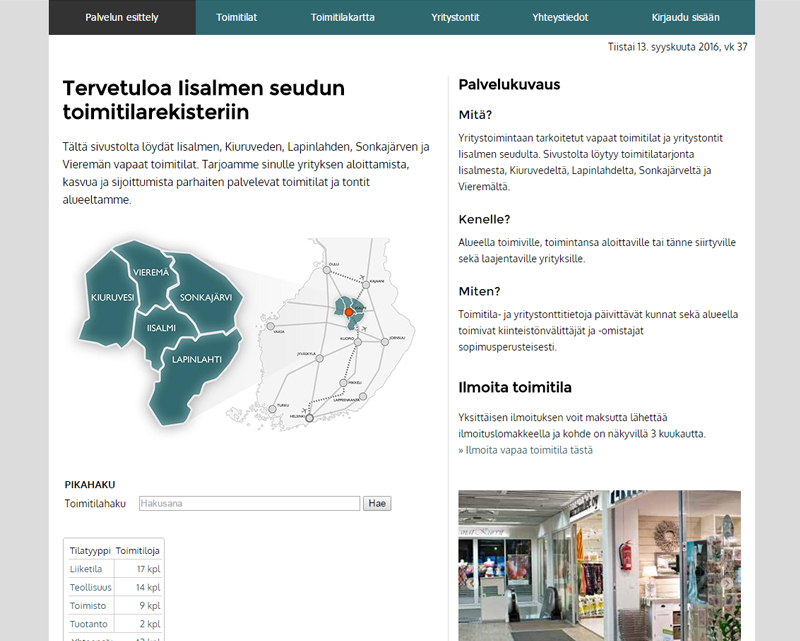Click the Kuopio city node on the map
The image size is (800, 641).
358,342
